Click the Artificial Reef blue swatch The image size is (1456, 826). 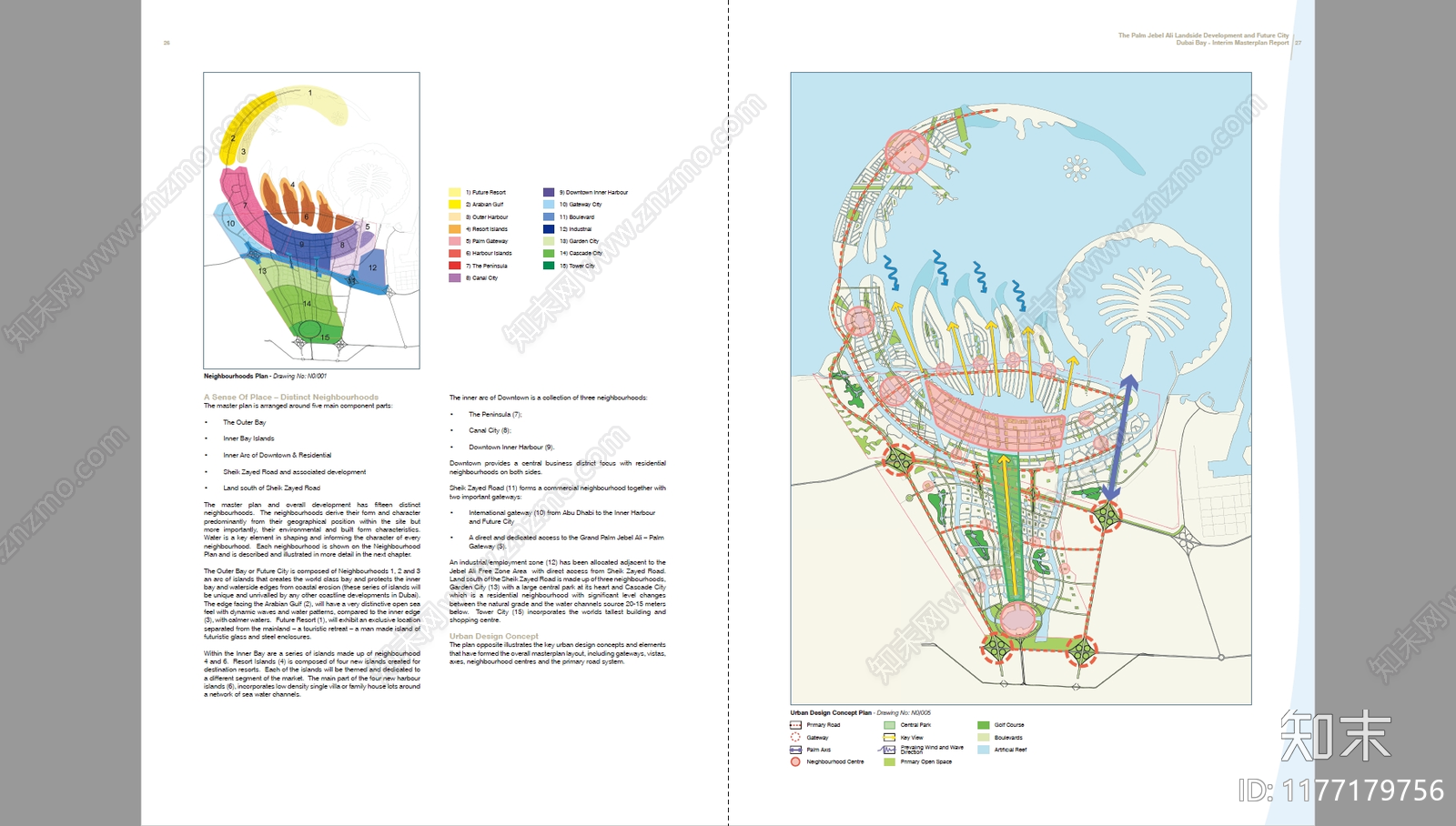983,750
